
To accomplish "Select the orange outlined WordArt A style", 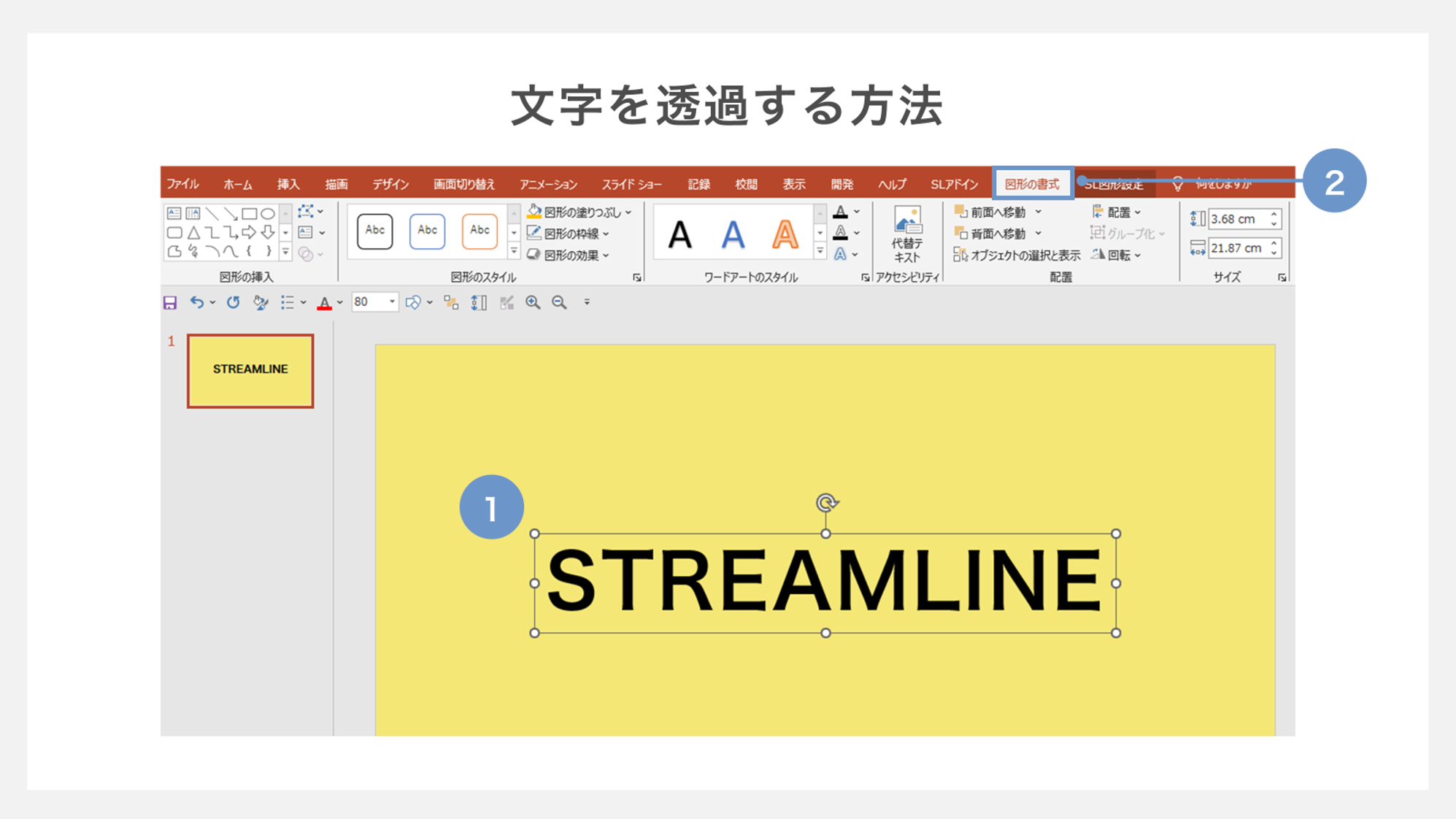I will point(785,235).
